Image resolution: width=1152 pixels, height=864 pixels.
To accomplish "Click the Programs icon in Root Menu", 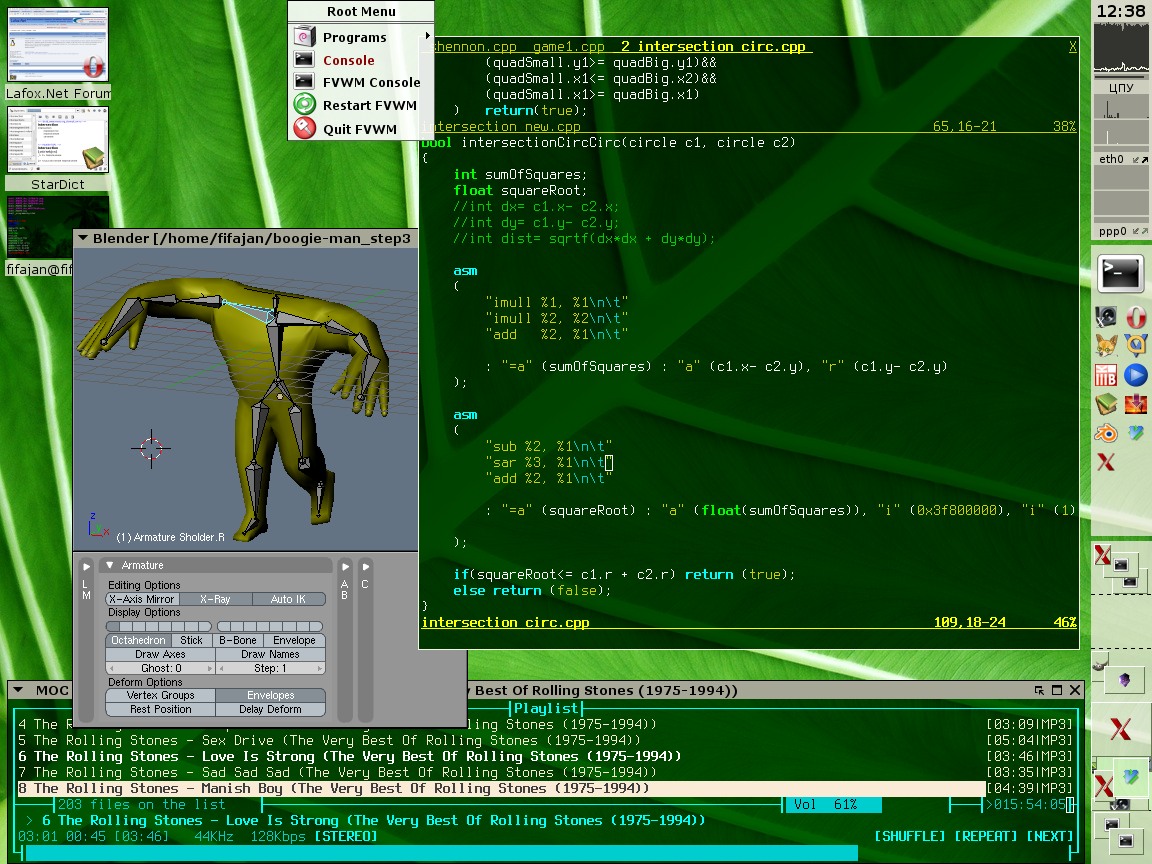I will coord(304,37).
